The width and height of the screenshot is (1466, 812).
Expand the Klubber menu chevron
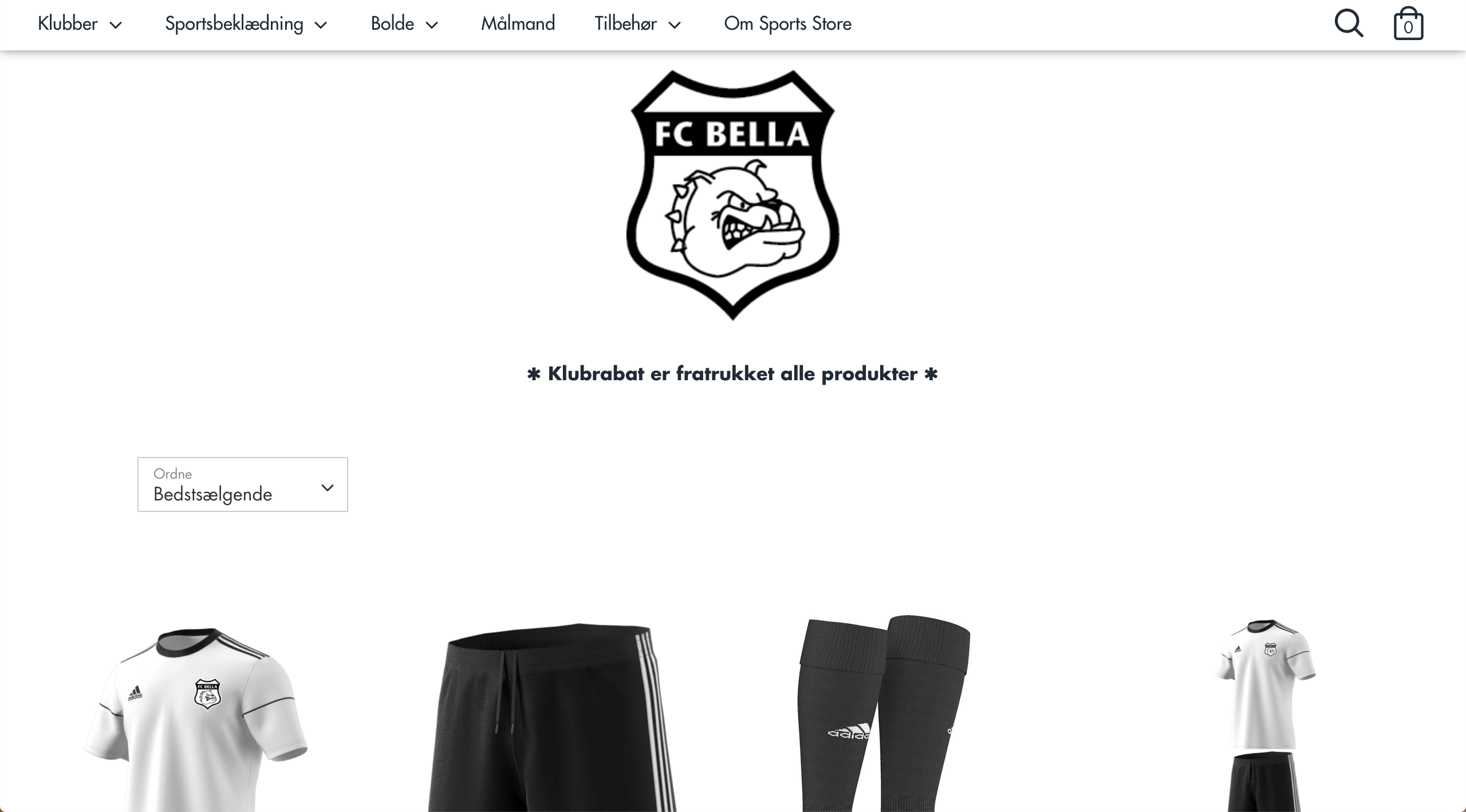[116, 25]
